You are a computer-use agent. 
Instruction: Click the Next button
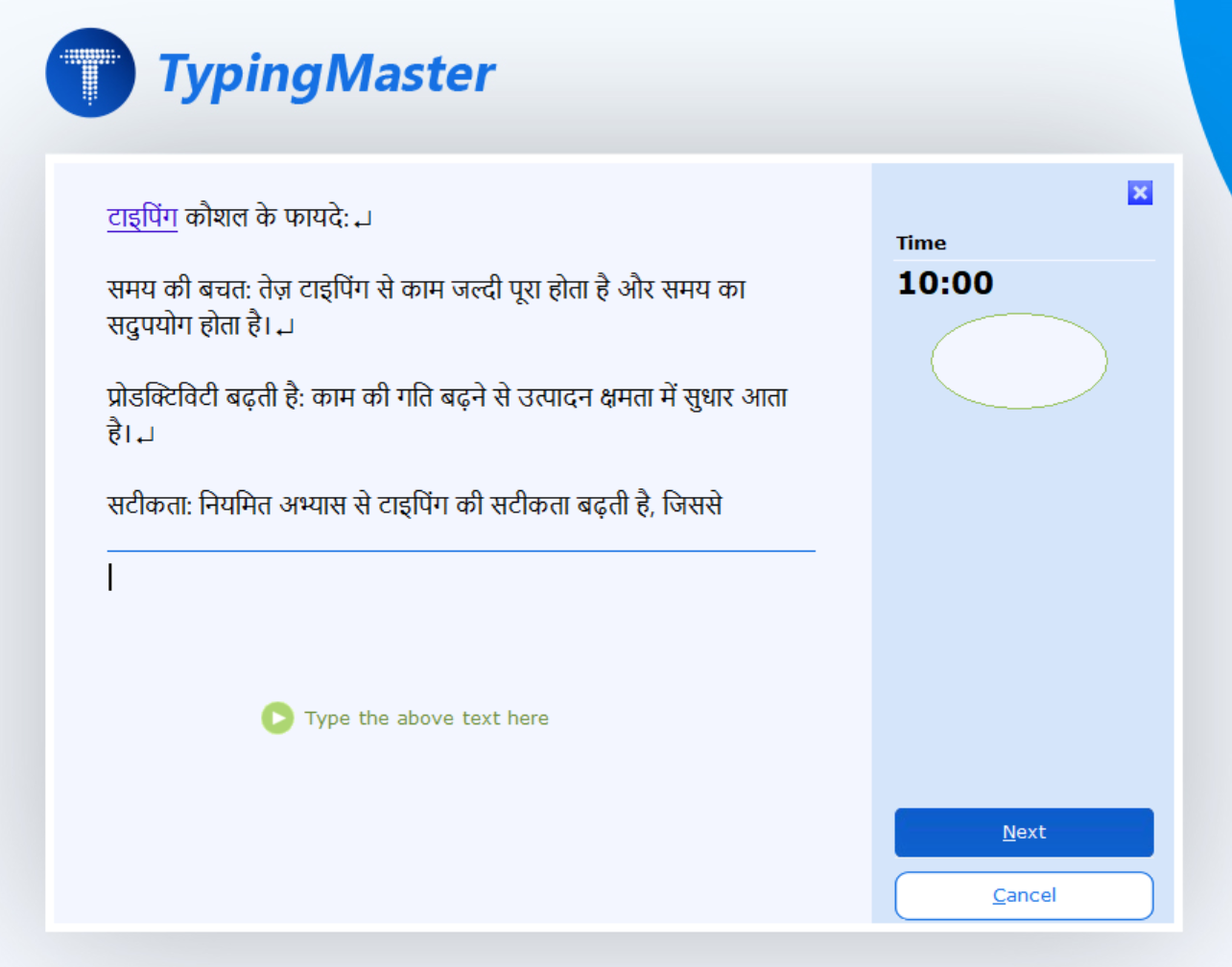click(x=1024, y=832)
